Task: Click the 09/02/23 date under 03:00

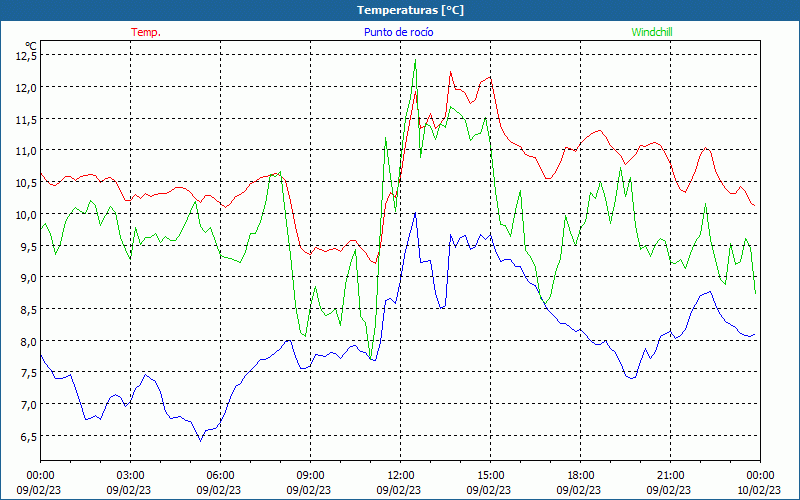Action: tap(131, 490)
